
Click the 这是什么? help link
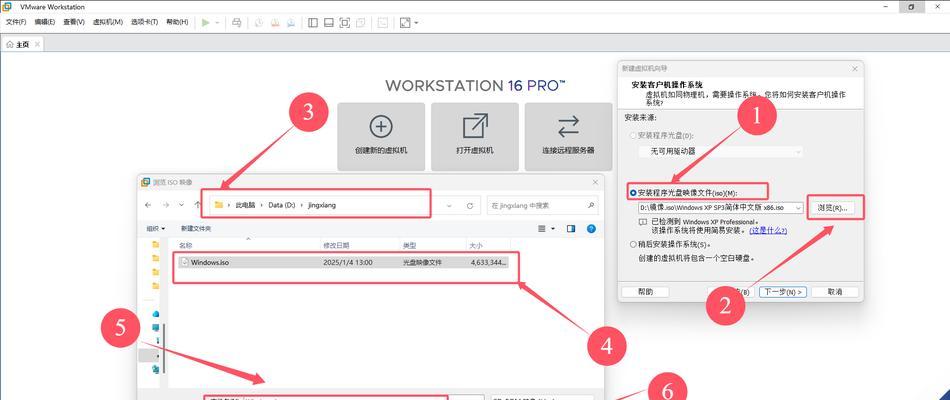(x=768, y=231)
